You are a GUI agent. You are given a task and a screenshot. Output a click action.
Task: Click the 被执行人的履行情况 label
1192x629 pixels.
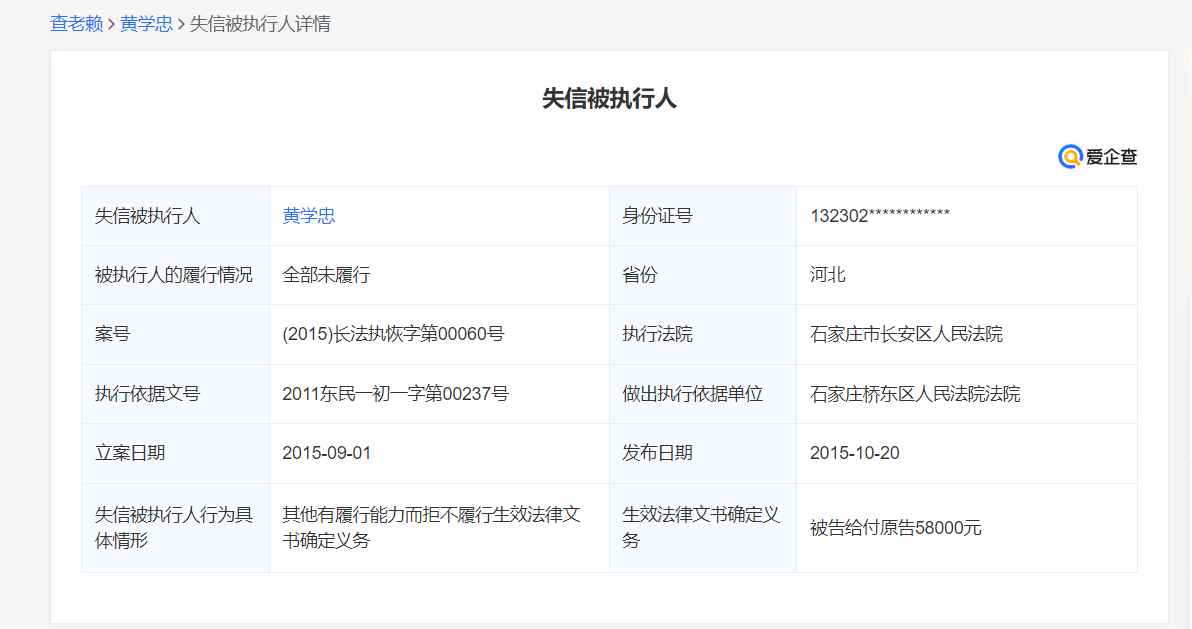tap(173, 275)
